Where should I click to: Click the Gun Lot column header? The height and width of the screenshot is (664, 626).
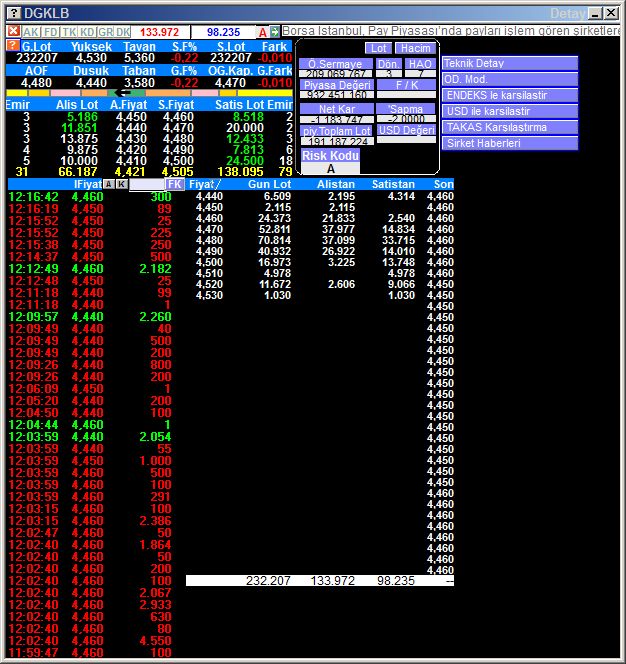point(269,184)
